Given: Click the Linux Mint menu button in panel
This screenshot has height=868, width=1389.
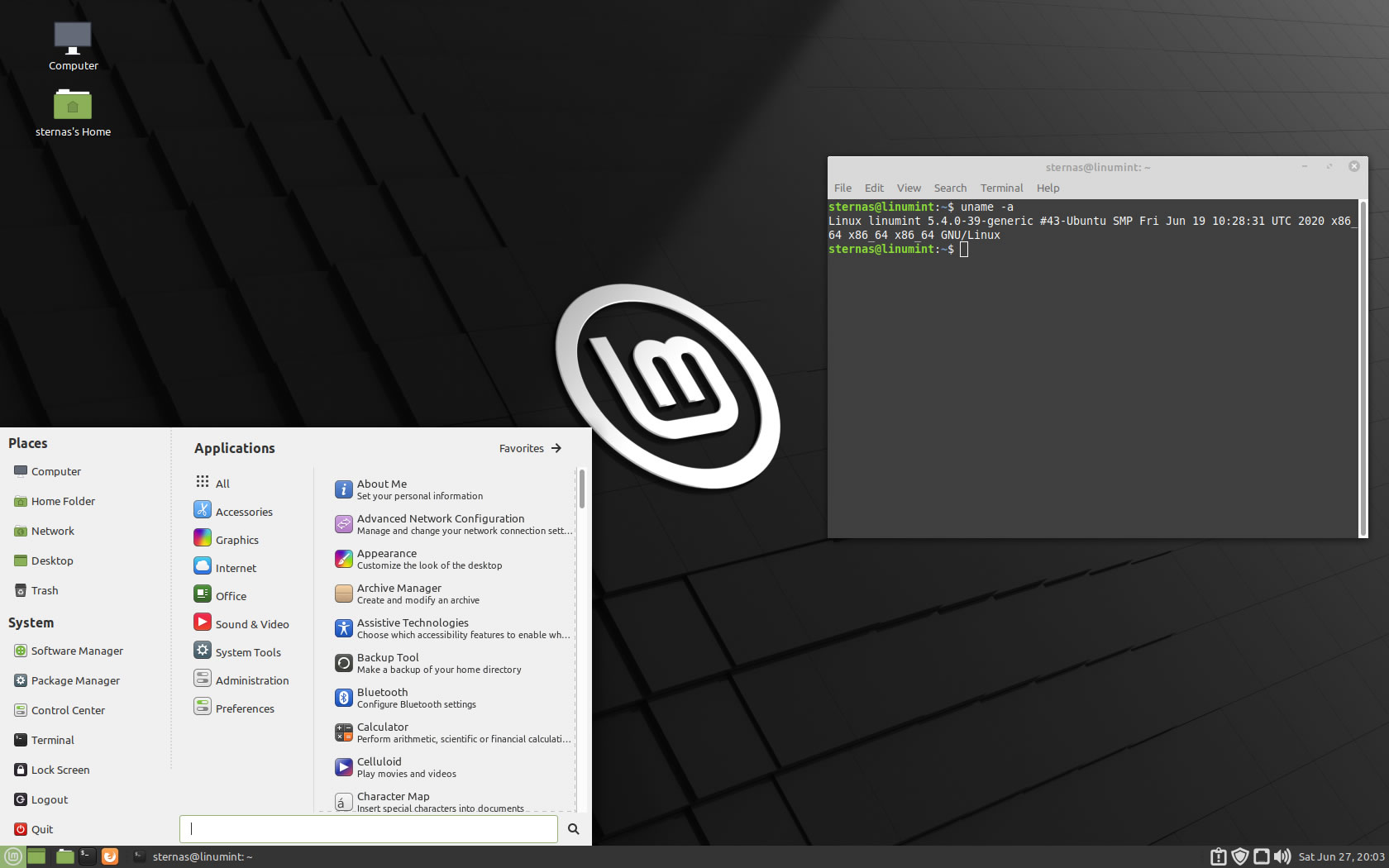Looking at the screenshot, I should (x=12, y=856).
